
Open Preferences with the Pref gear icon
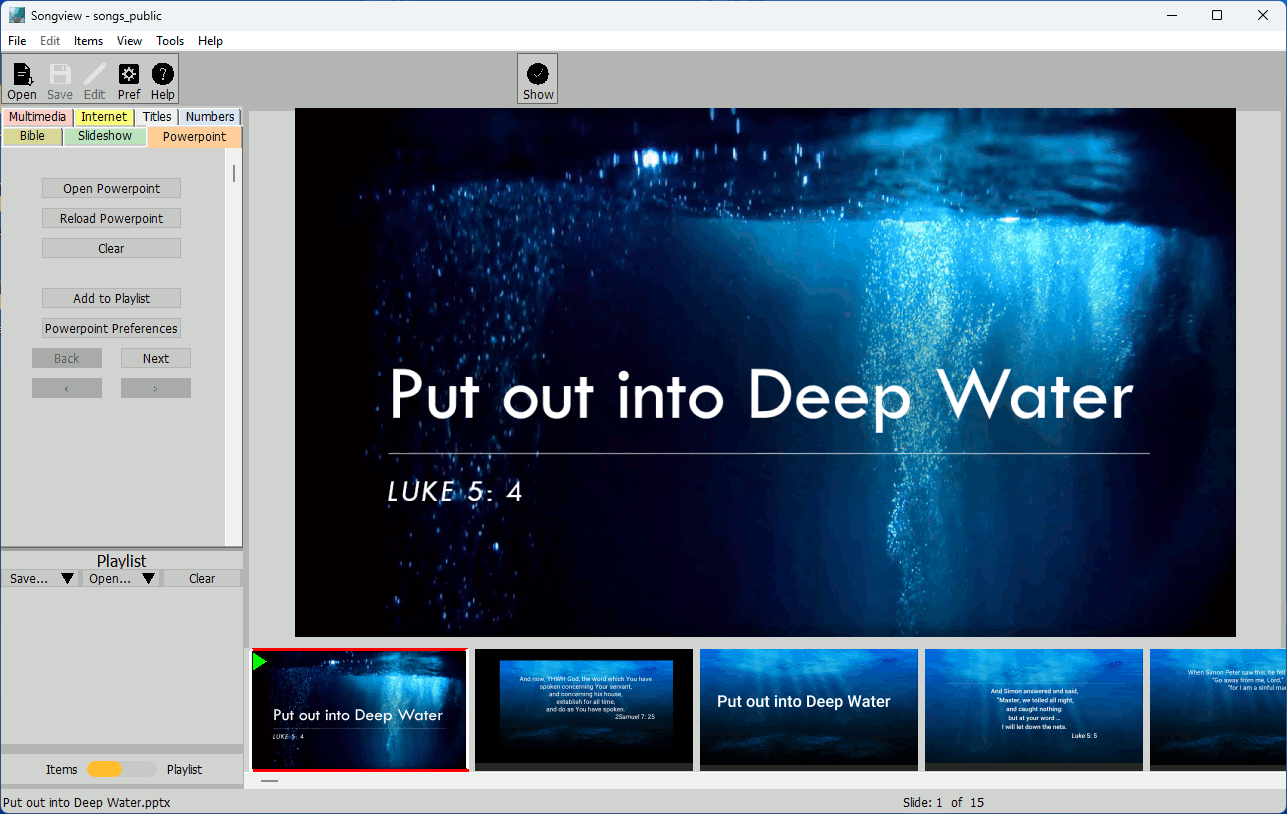(x=129, y=75)
